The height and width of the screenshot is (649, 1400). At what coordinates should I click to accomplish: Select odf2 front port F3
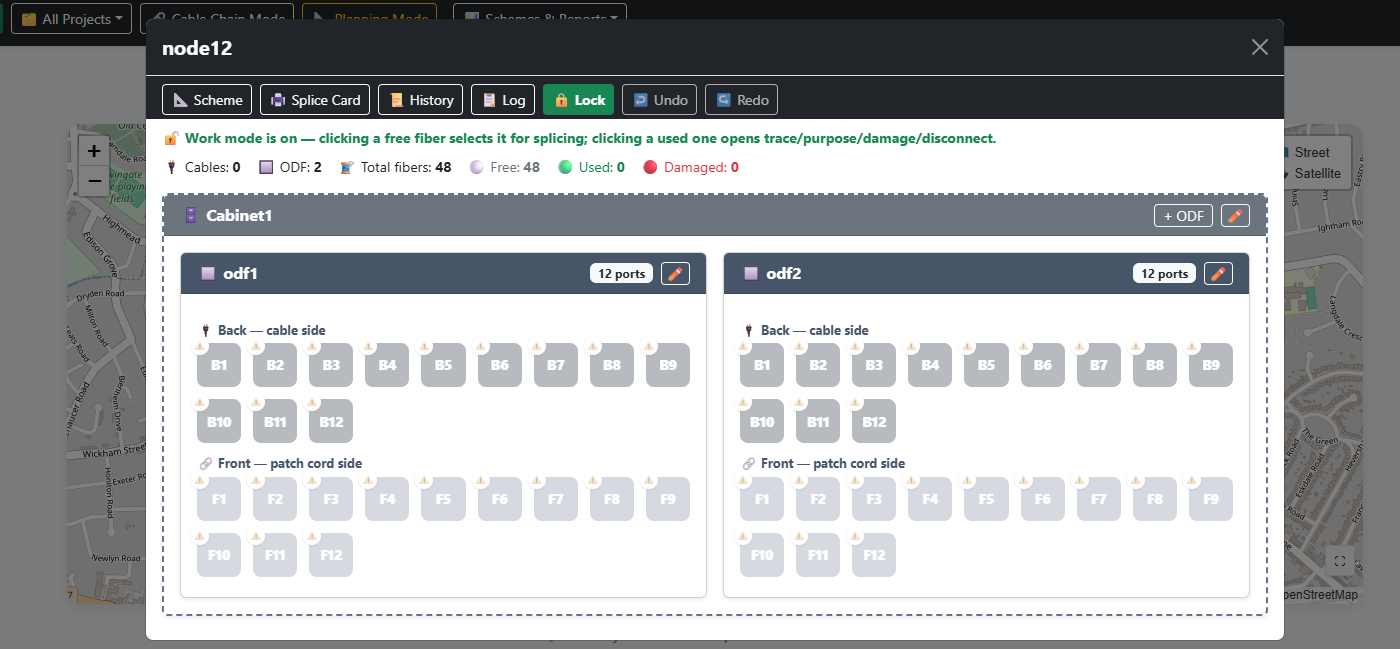coord(874,499)
